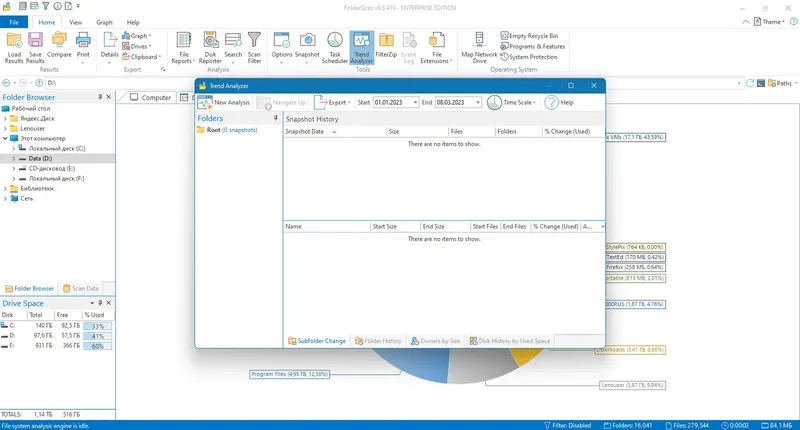This screenshot has height=430, width=800.
Task: Sort by Snapshot Date column
Action: point(335,132)
